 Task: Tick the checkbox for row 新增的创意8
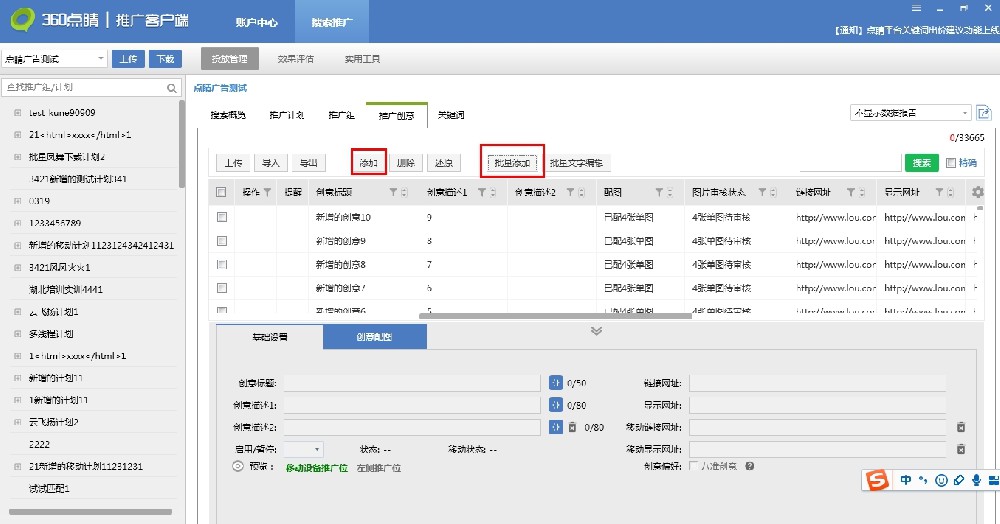(x=222, y=264)
